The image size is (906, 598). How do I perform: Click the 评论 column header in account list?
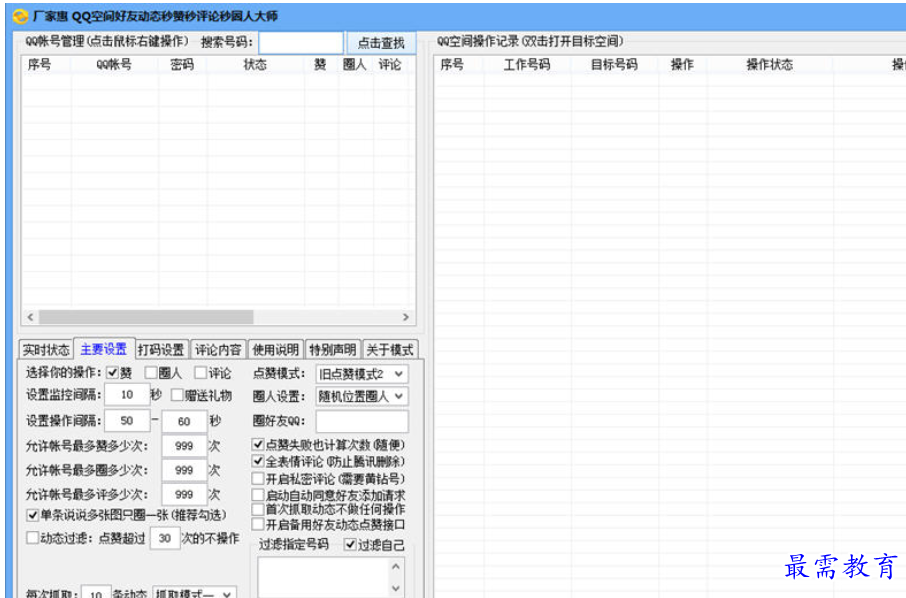(390, 64)
